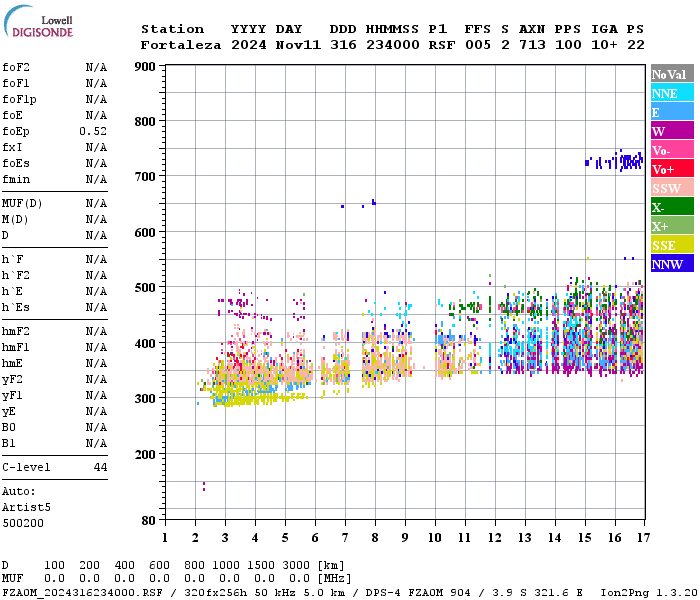
Task: Click the M(D) parameter label
Action: point(15,220)
